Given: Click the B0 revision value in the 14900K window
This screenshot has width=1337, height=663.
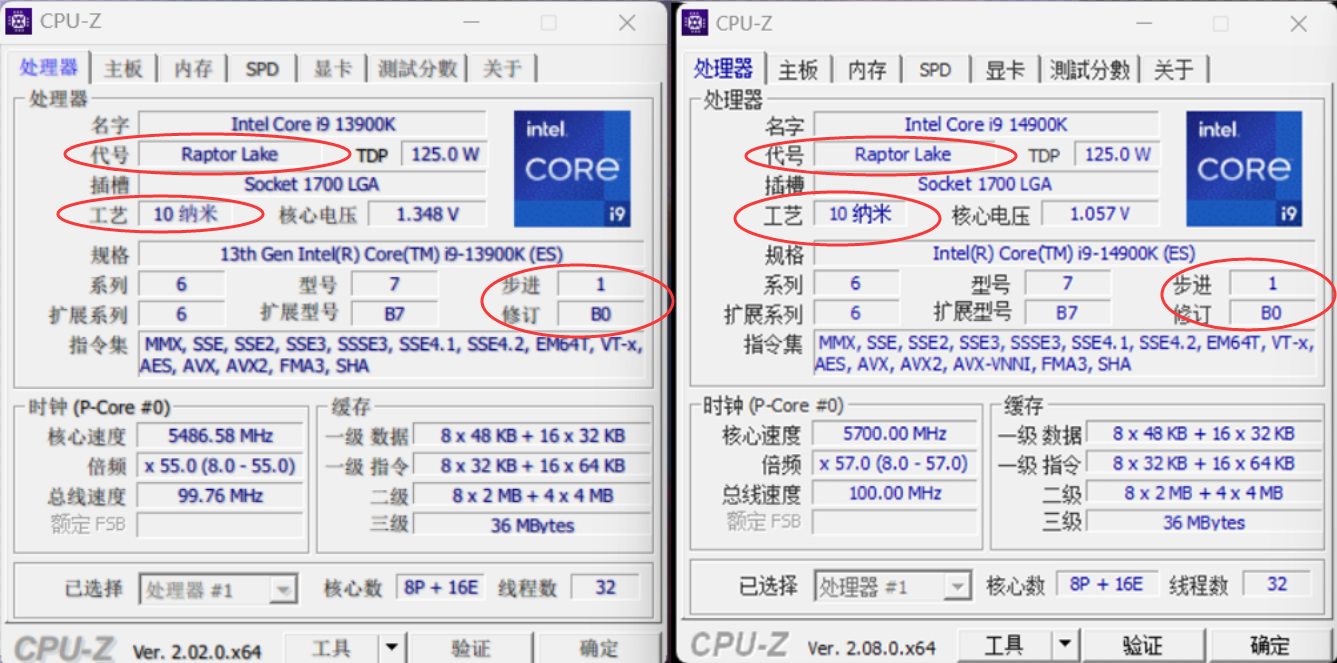Looking at the screenshot, I should (x=1271, y=313).
